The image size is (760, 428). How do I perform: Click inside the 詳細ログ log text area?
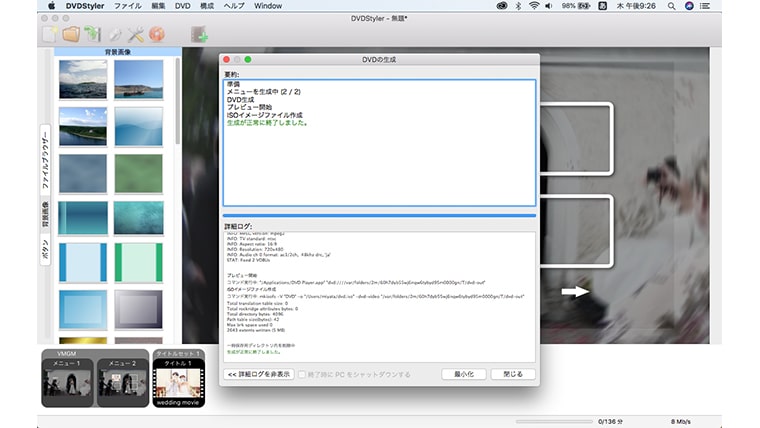(379, 297)
